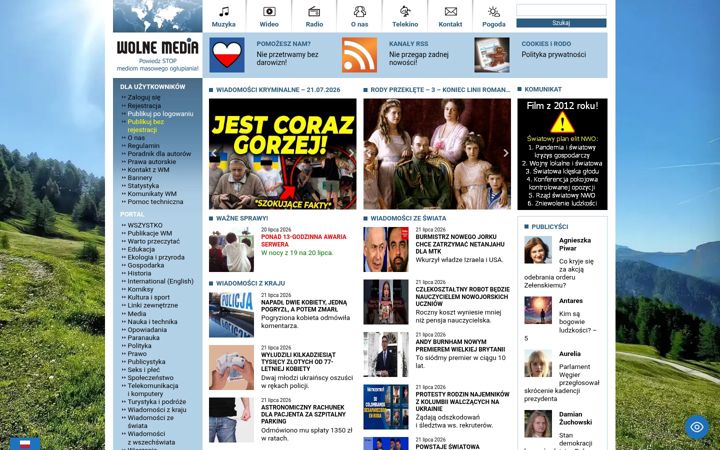Open the Pogoda weather icon
720x450 pixels.
494,11
